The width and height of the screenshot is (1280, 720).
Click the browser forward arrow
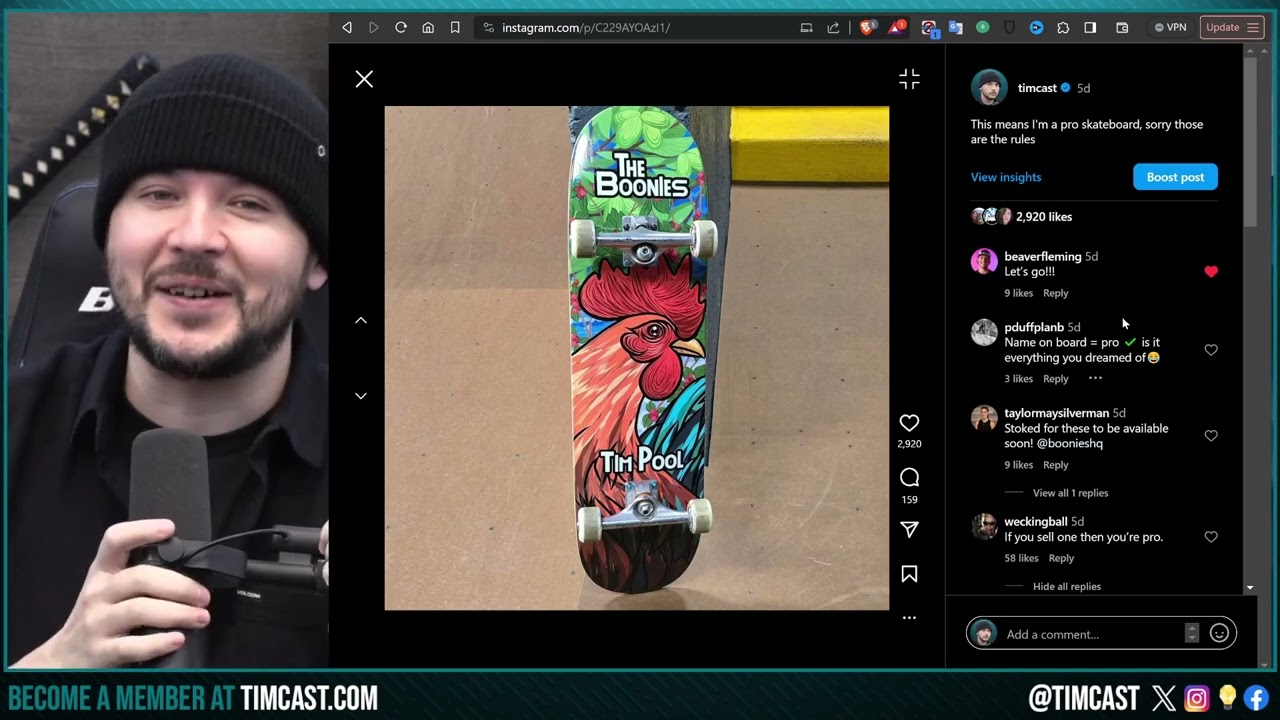point(374,28)
